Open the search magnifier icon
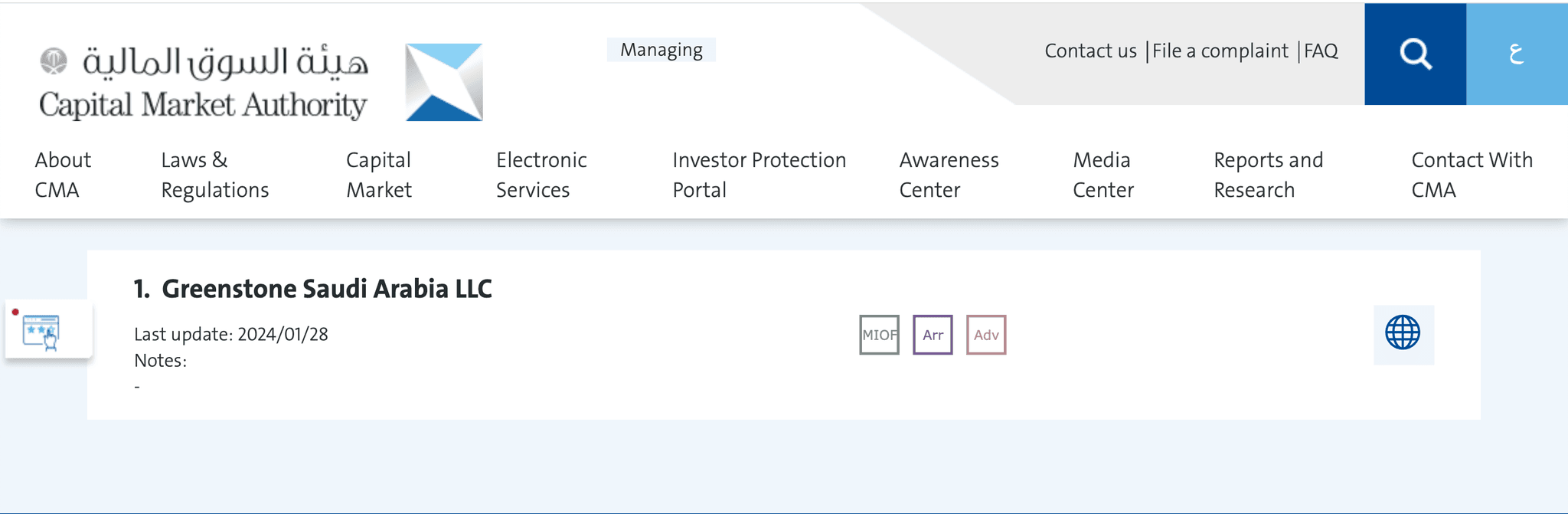This screenshot has width=1568, height=514. (x=1415, y=54)
